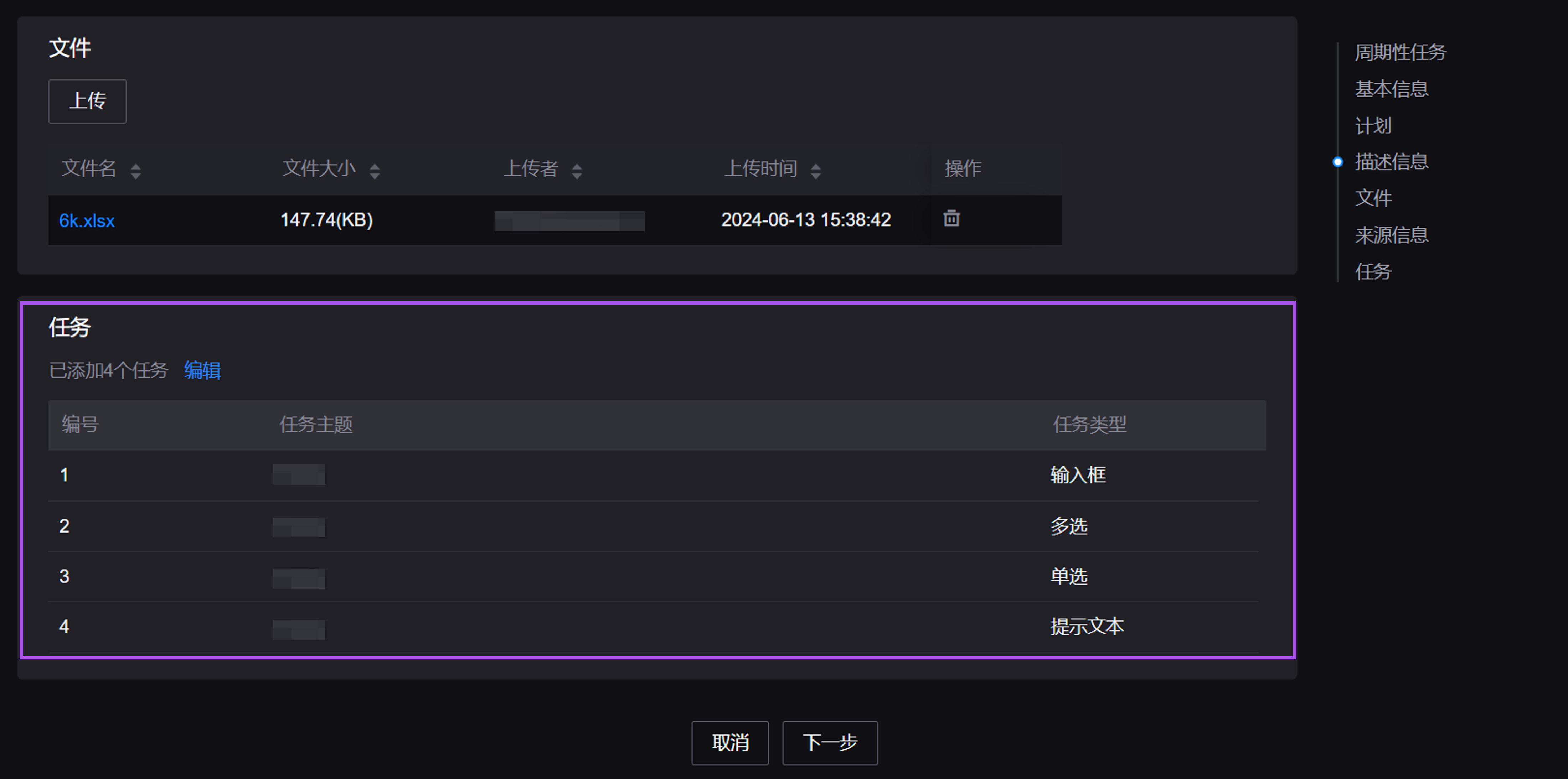Go to 任务 anchor in side navigation

click(x=1373, y=271)
